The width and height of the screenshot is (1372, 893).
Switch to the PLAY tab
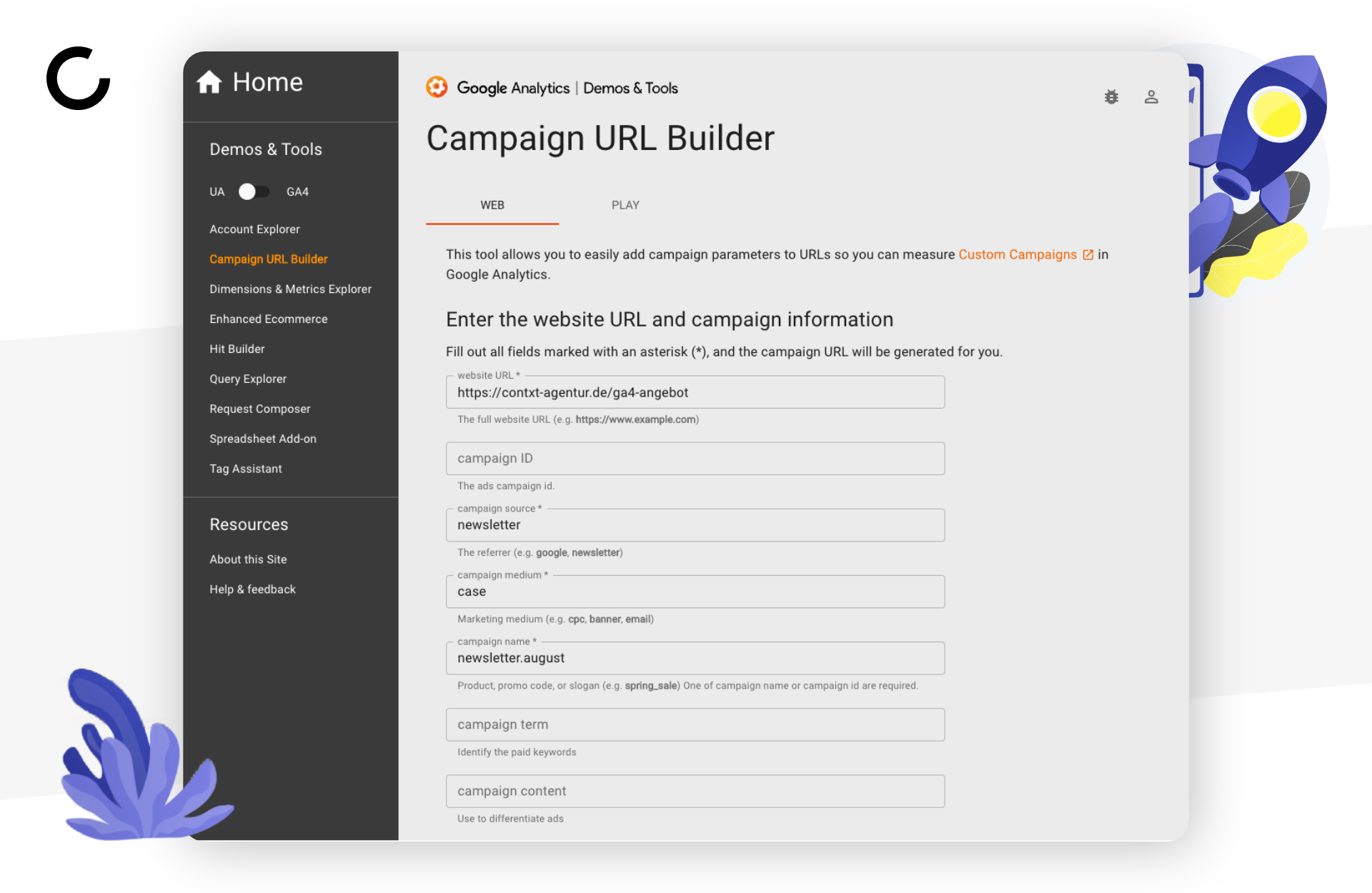click(625, 205)
